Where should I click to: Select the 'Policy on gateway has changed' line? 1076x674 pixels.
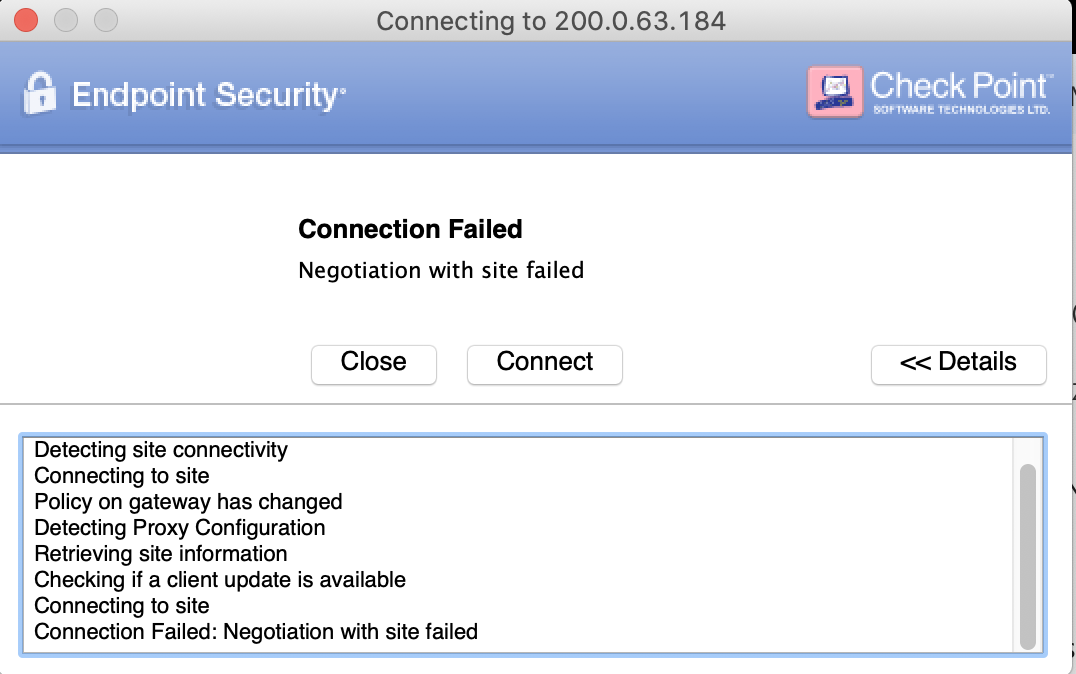(x=188, y=502)
